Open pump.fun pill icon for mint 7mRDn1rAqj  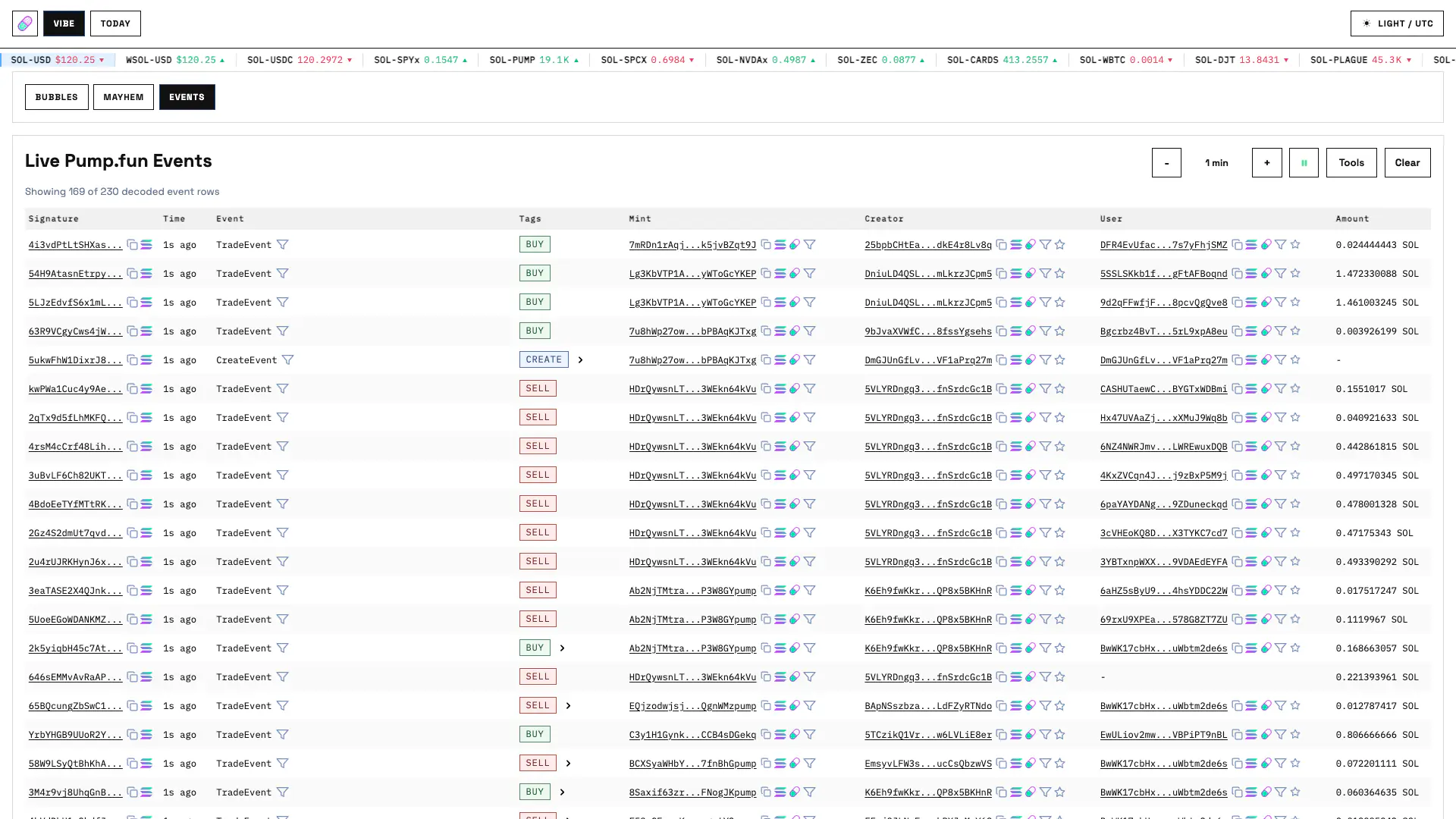[795, 245]
